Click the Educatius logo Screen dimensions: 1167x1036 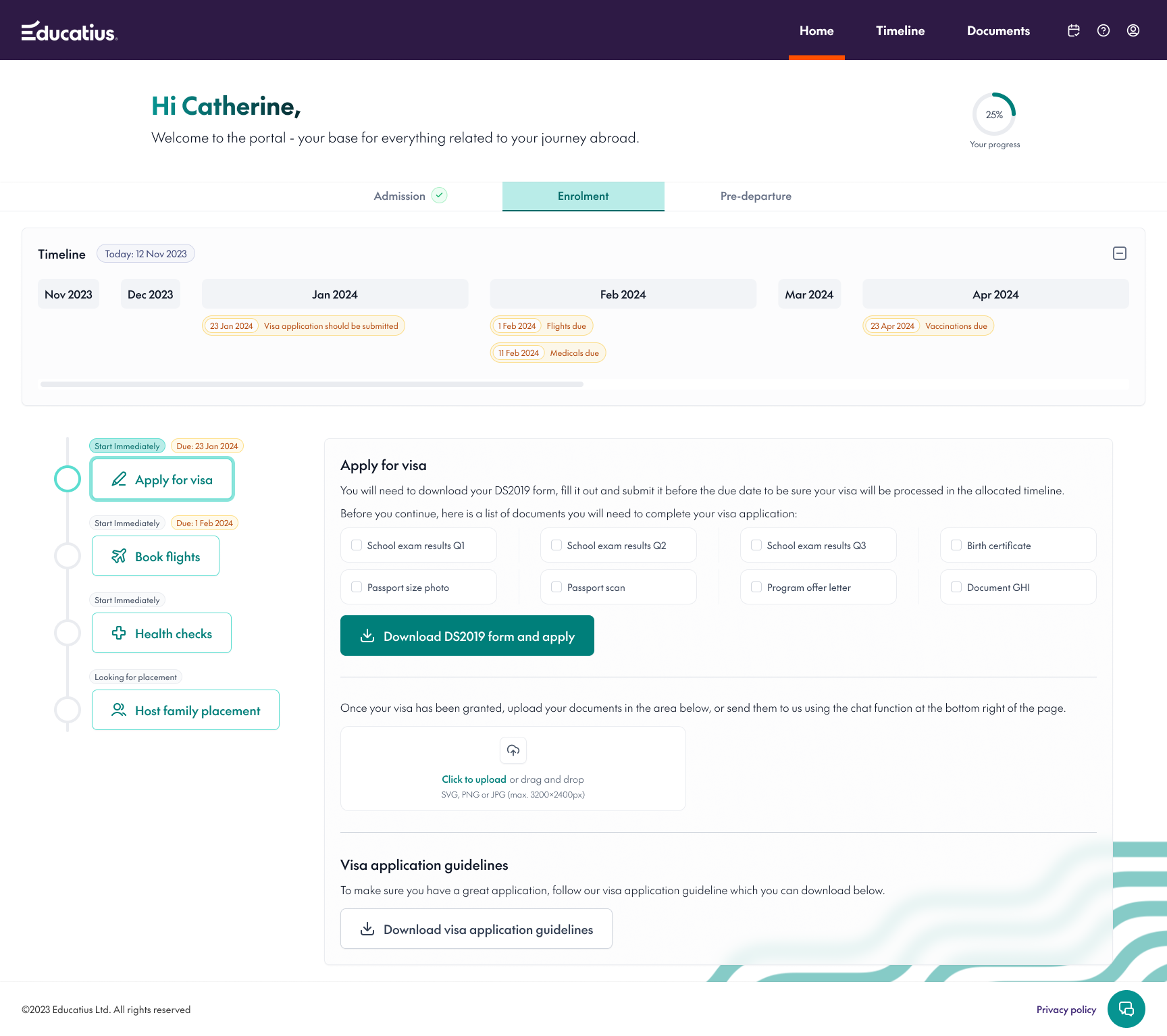click(70, 31)
